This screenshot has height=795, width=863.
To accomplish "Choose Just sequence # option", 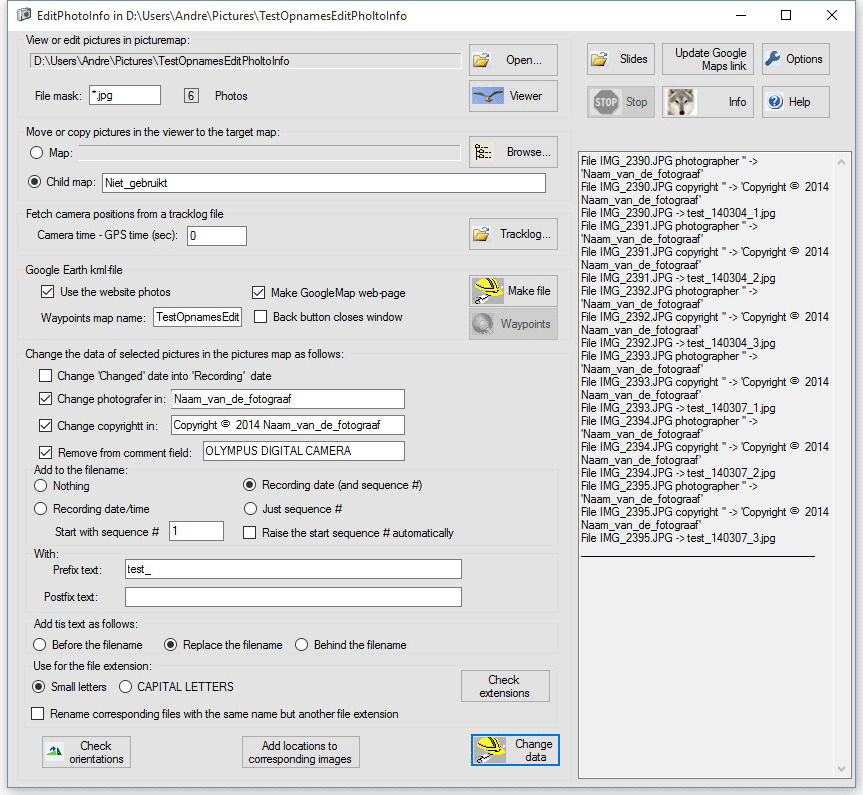I will [x=251, y=508].
